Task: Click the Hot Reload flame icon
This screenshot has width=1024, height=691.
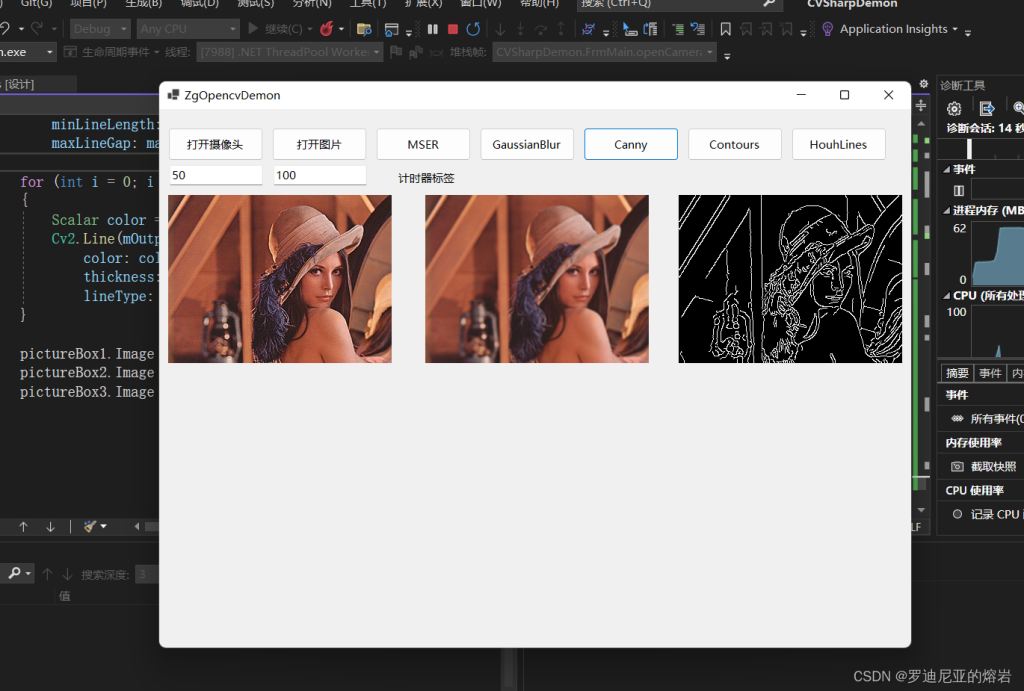Action: 327,29
